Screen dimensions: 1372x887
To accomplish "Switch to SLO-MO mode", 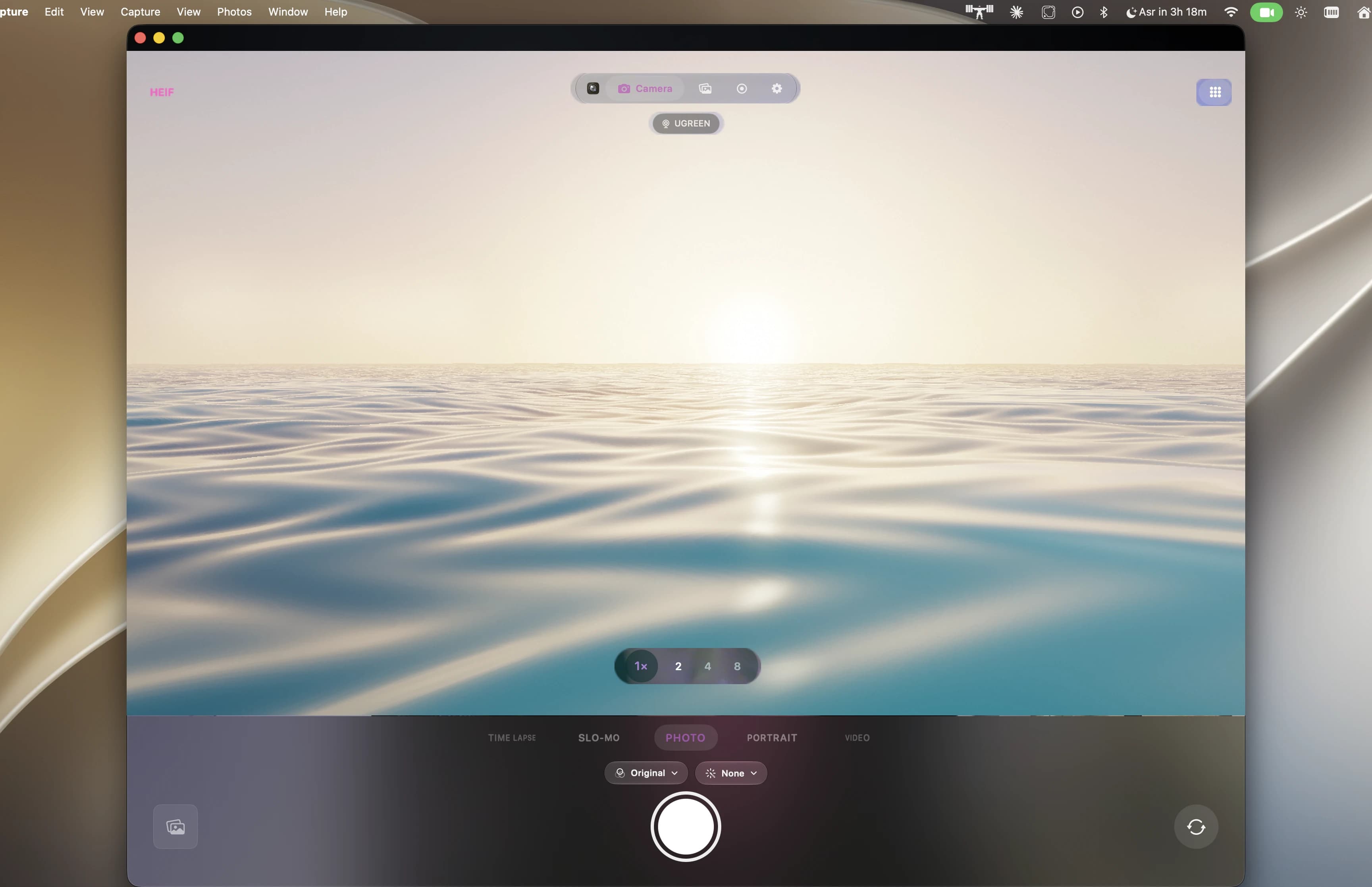I will coord(599,738).
